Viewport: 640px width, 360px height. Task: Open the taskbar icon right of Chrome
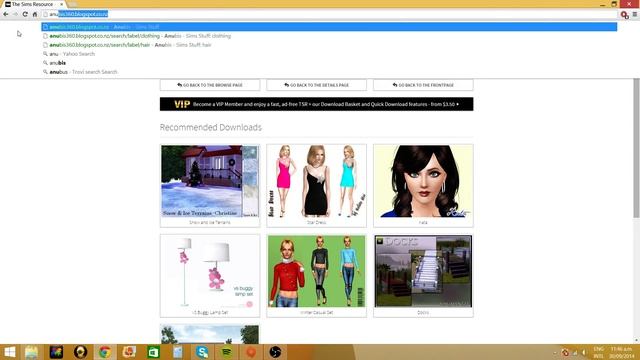tap(129, 352)
